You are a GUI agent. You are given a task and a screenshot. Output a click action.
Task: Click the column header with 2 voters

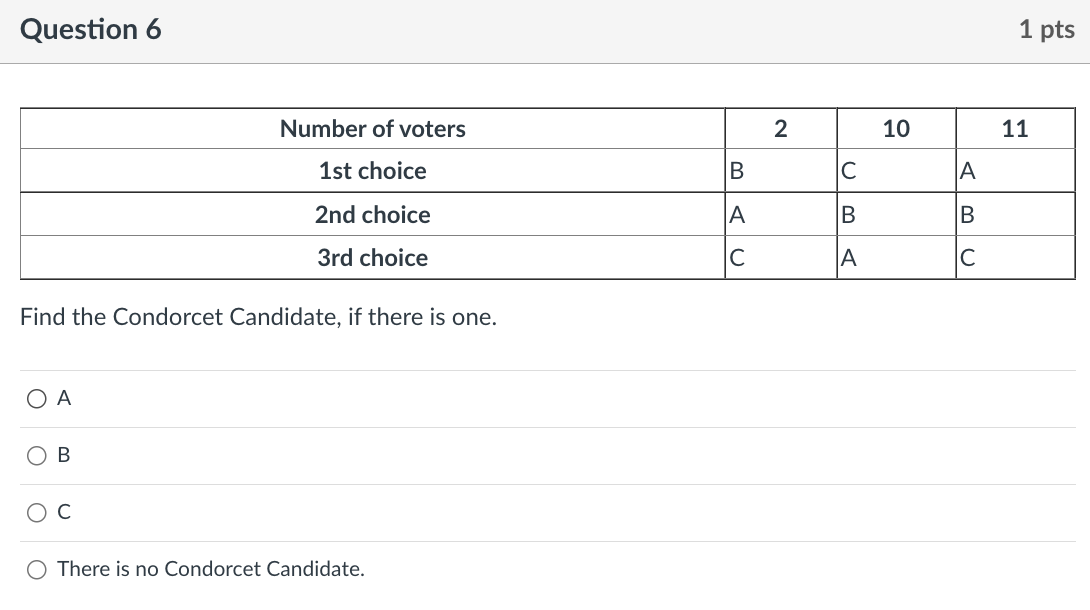[781, 129]
